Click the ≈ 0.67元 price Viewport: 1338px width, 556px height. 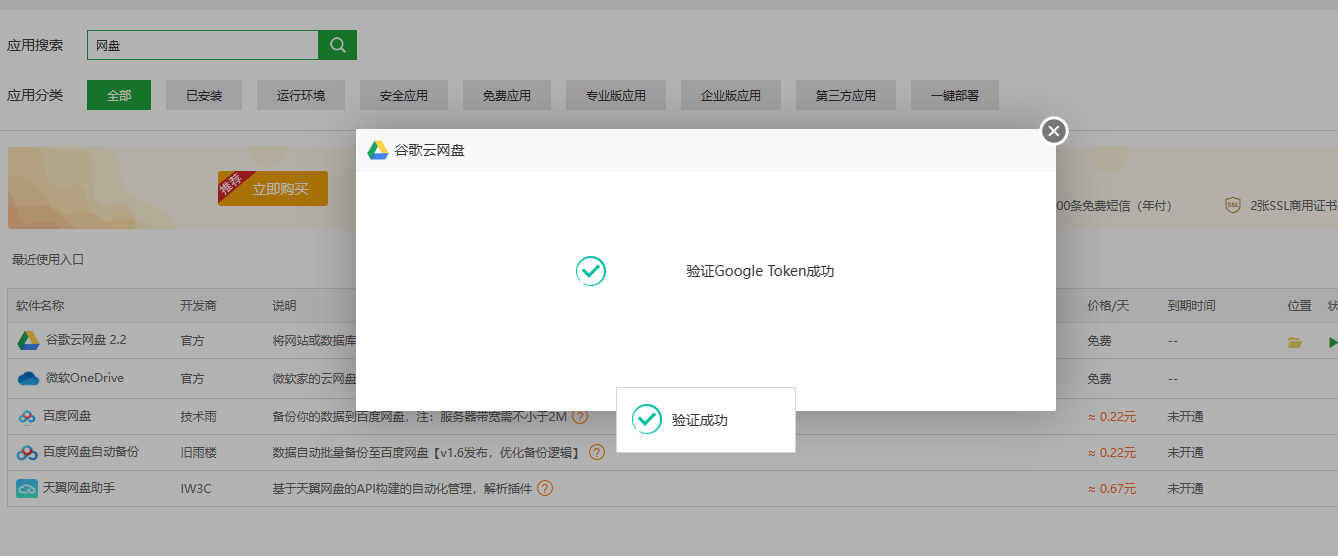1111,489
